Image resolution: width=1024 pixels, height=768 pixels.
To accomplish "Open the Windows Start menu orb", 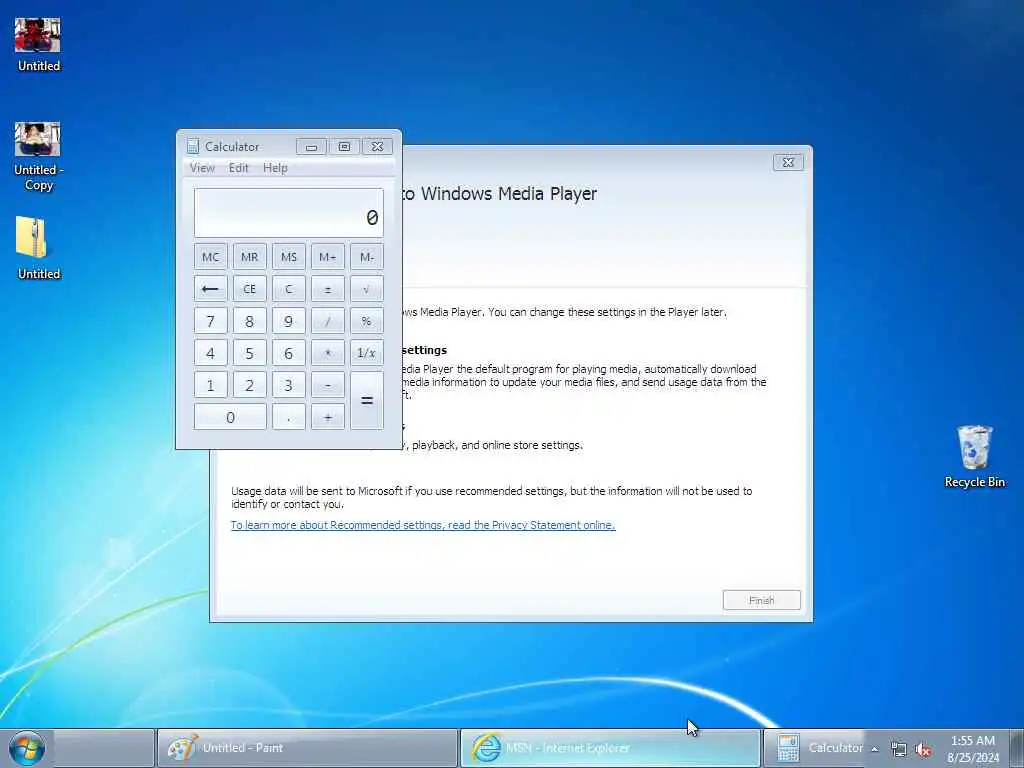I will click(x=27, y=748).
